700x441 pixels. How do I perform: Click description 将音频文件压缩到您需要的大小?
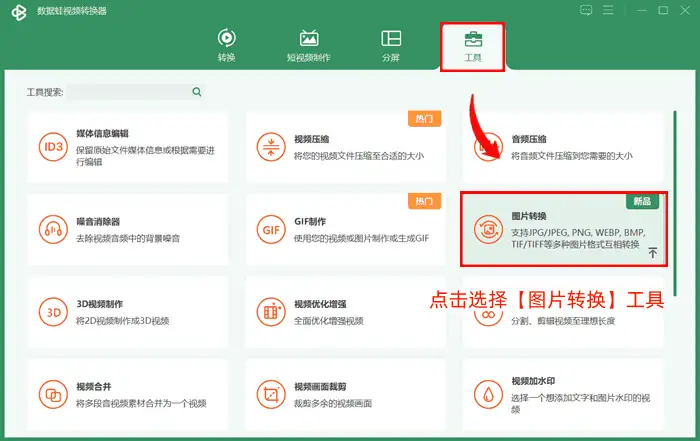click(x=572, y=156)
